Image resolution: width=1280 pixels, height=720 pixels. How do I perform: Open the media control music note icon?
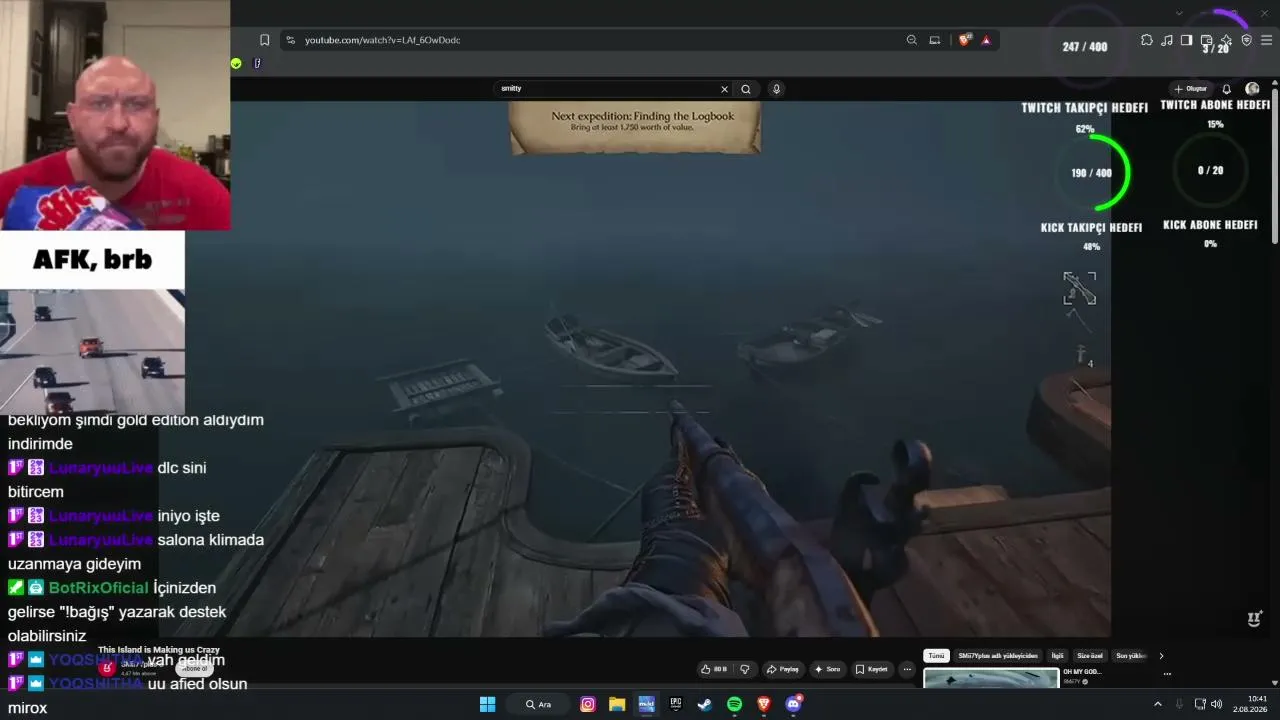[x=1166, y=40]
